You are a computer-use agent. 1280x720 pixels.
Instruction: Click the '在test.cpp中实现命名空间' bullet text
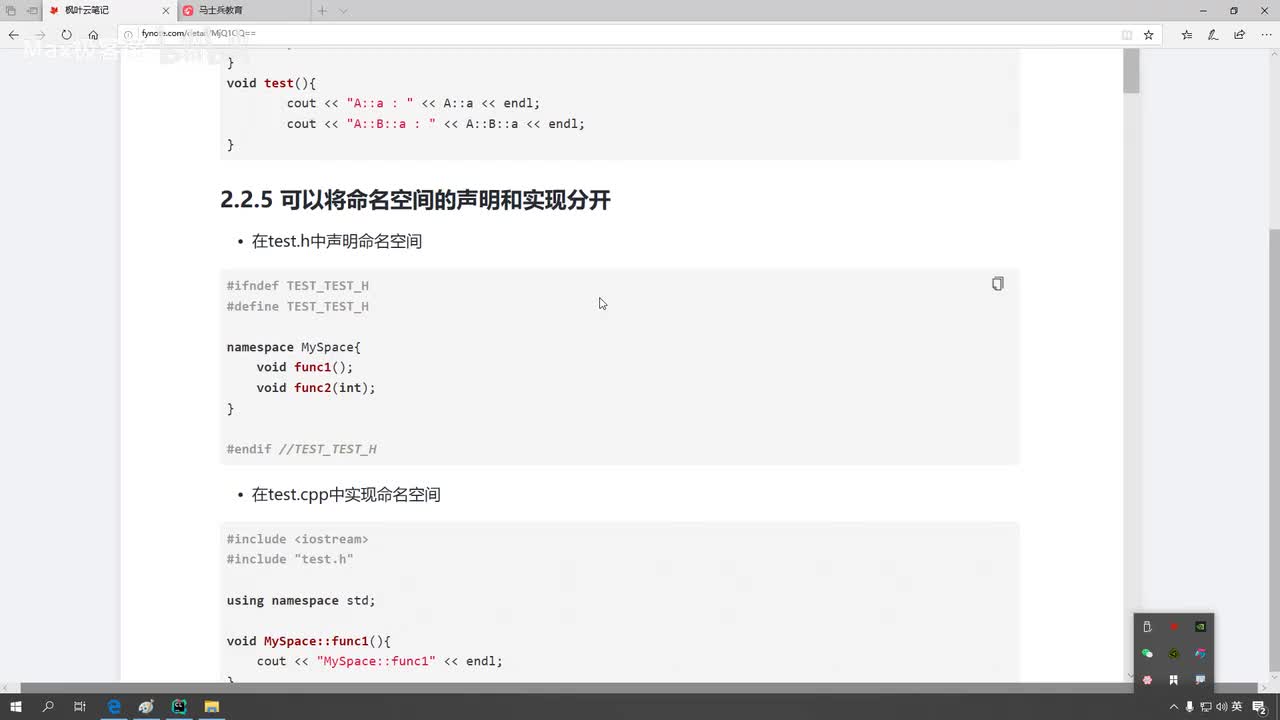(346, 494)
